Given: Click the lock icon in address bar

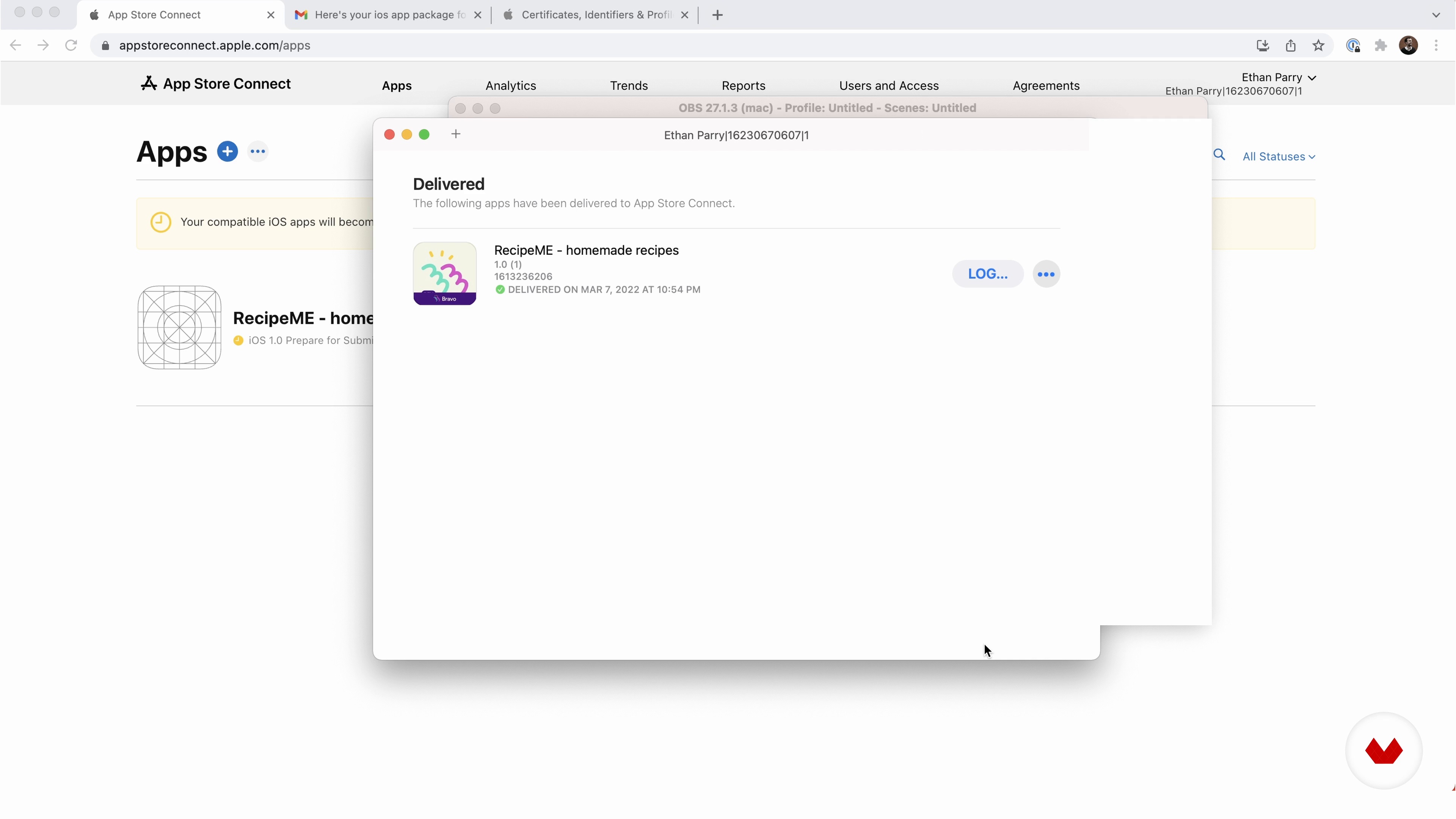Looking at the screenshot, I should tap(105, 46).
